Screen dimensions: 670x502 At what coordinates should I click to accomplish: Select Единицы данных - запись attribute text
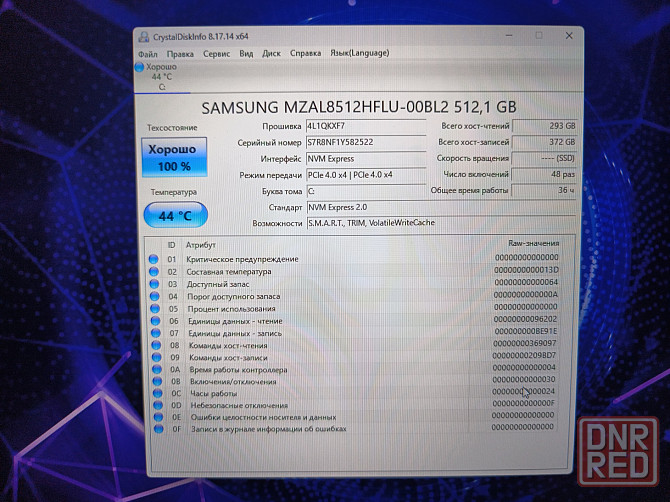235,333
